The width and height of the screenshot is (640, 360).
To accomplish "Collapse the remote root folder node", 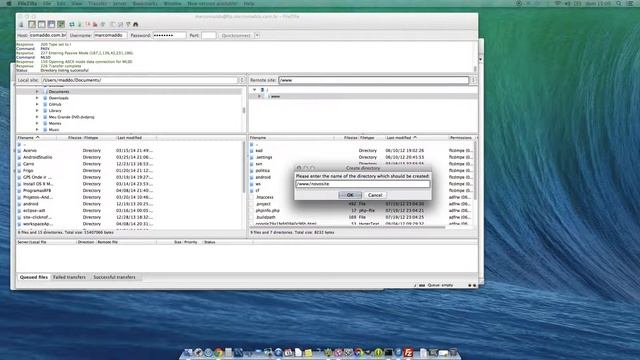I will (x=254, y=90).
